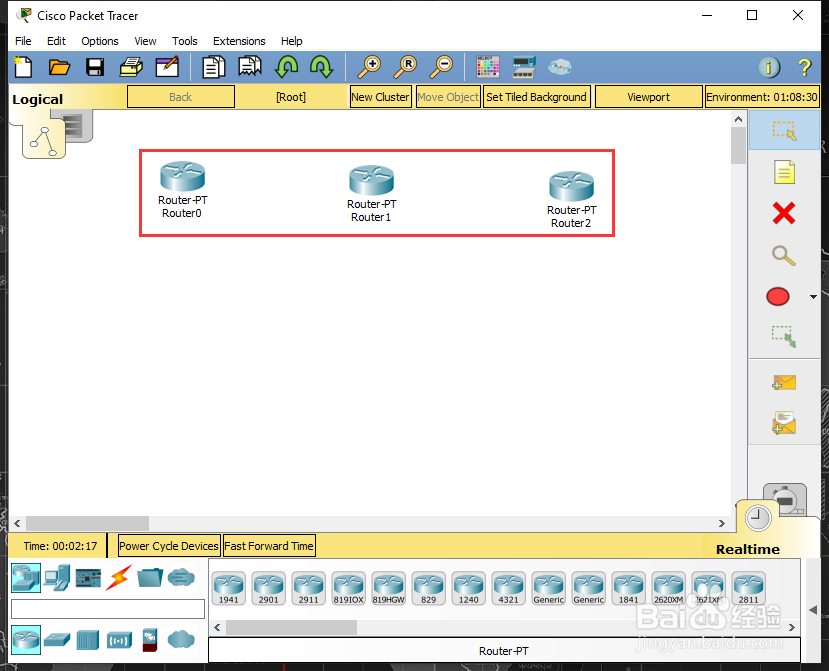Pick the 1941 router model

pos(229,588)
